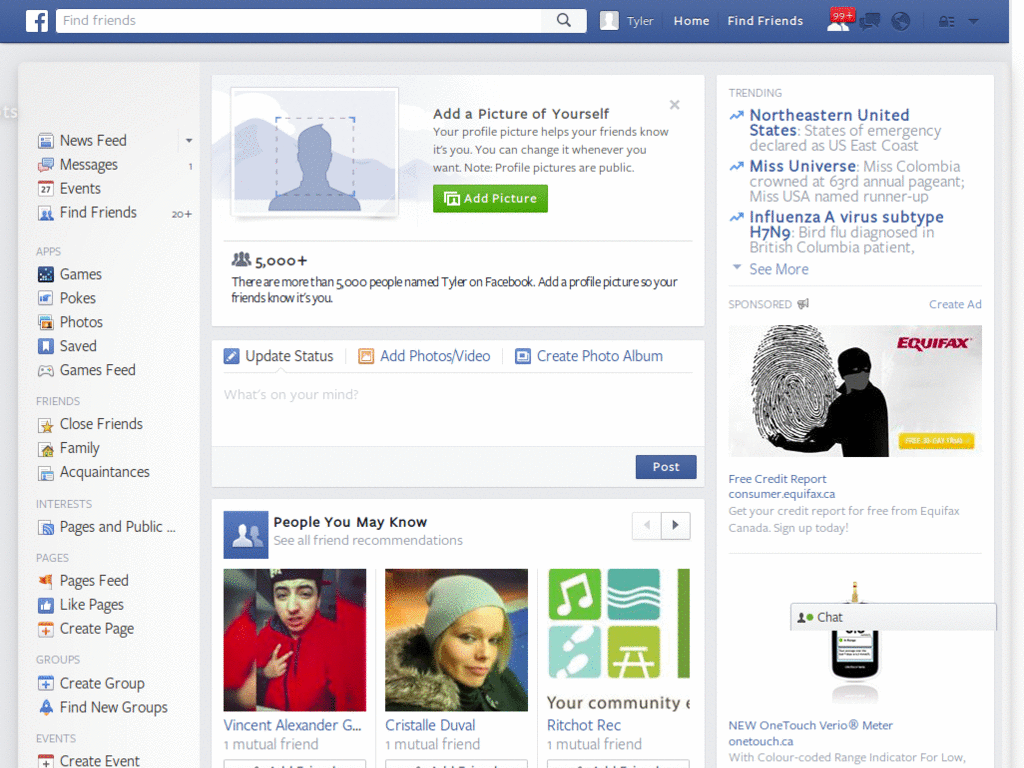The image size is (1024, 768).
Task: Open the account menu dropdown arrow
Action: pos(973,22)
